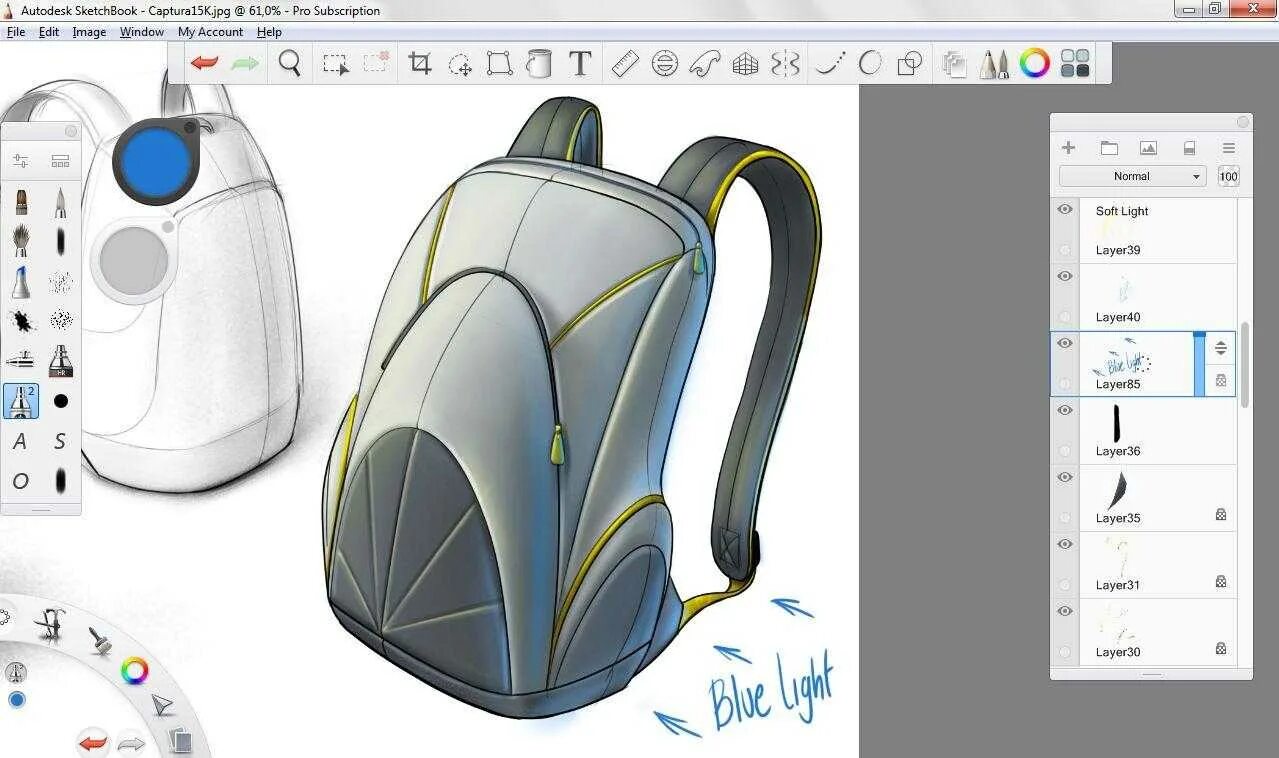The image size is (1279, 758).
Task: Toggle transparency lock on Layer35
Action: (x=1221, y=514)
